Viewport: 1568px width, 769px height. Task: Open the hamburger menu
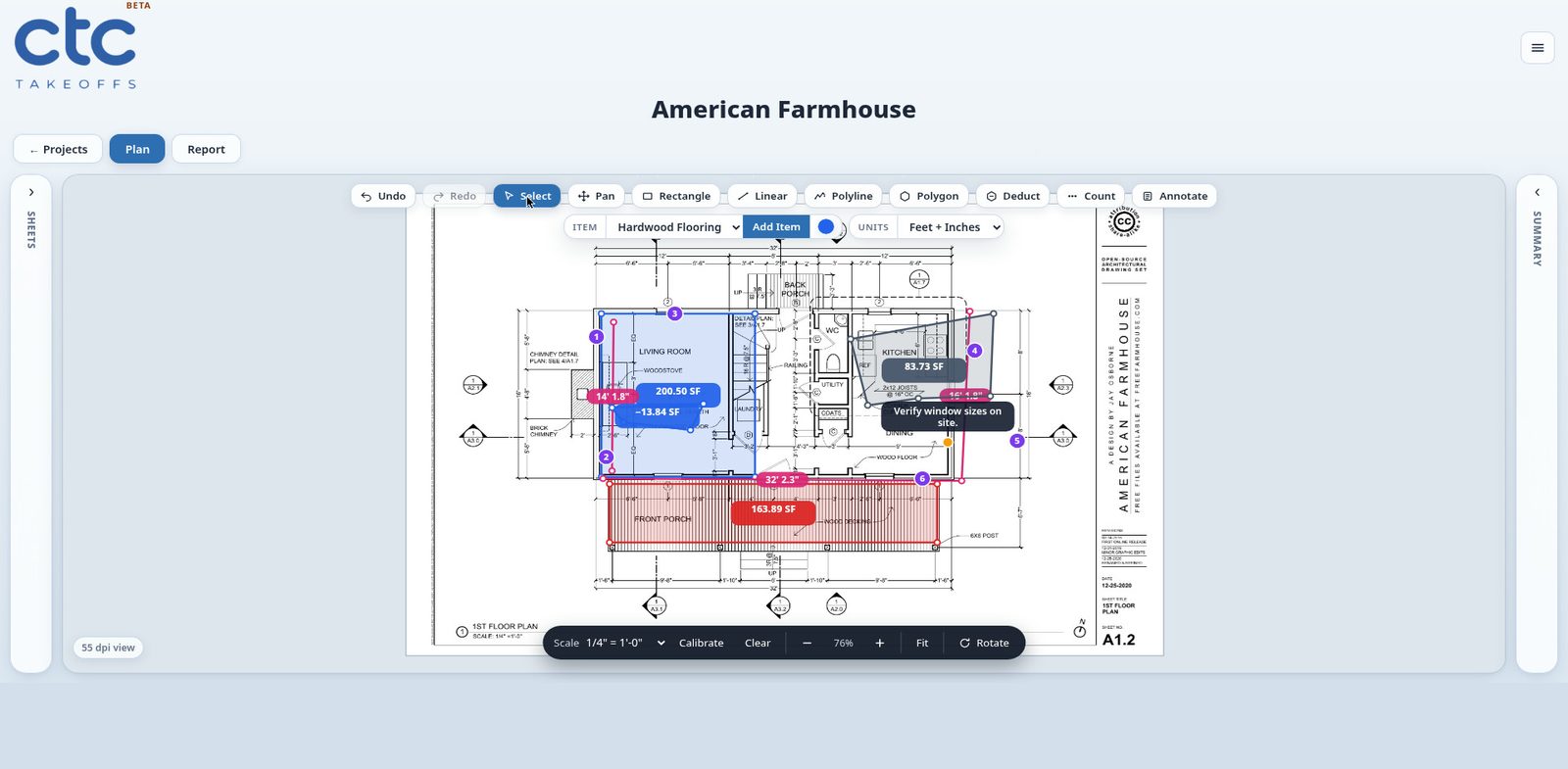tap(1538, 48)
